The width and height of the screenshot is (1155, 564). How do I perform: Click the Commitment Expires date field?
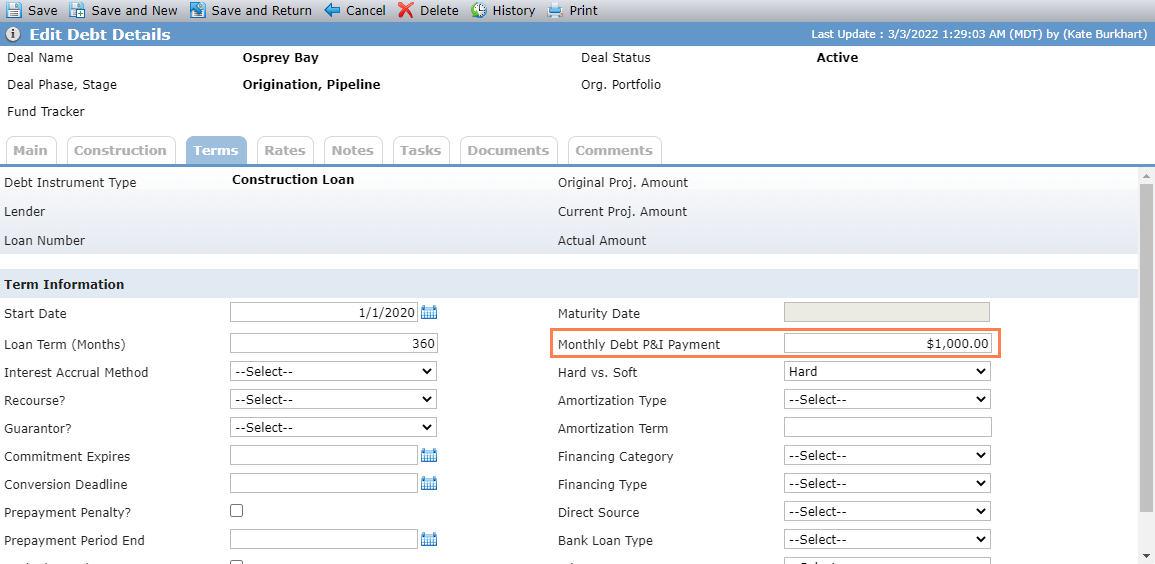[x=324, y=455]
